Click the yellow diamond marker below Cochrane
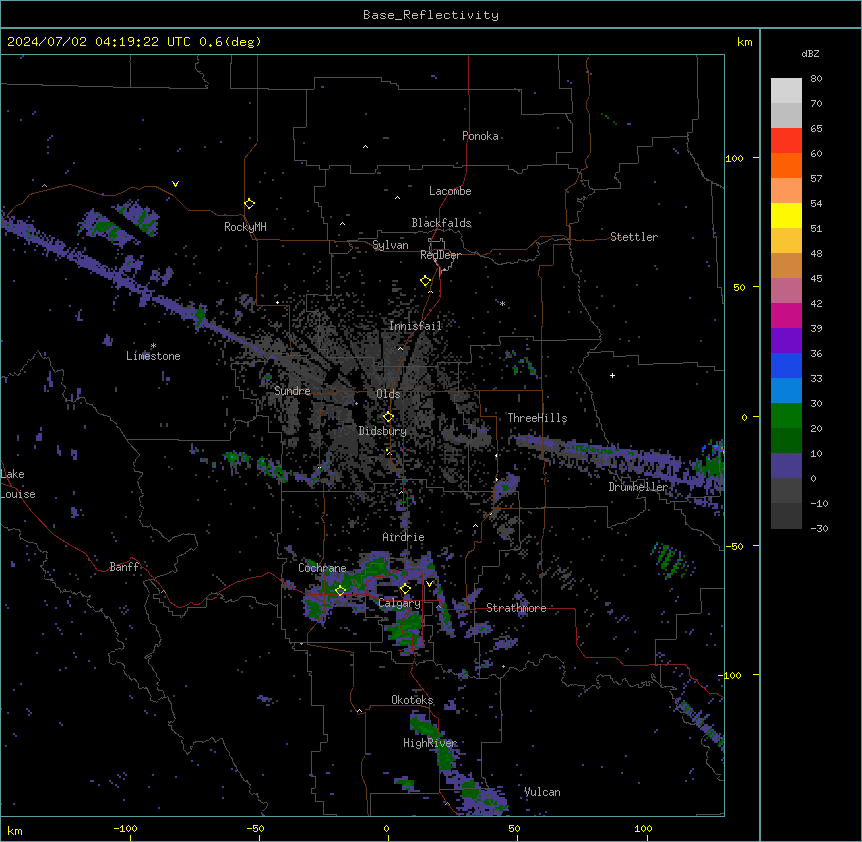The width and height of the screenshot is (862, 842). 340,591
